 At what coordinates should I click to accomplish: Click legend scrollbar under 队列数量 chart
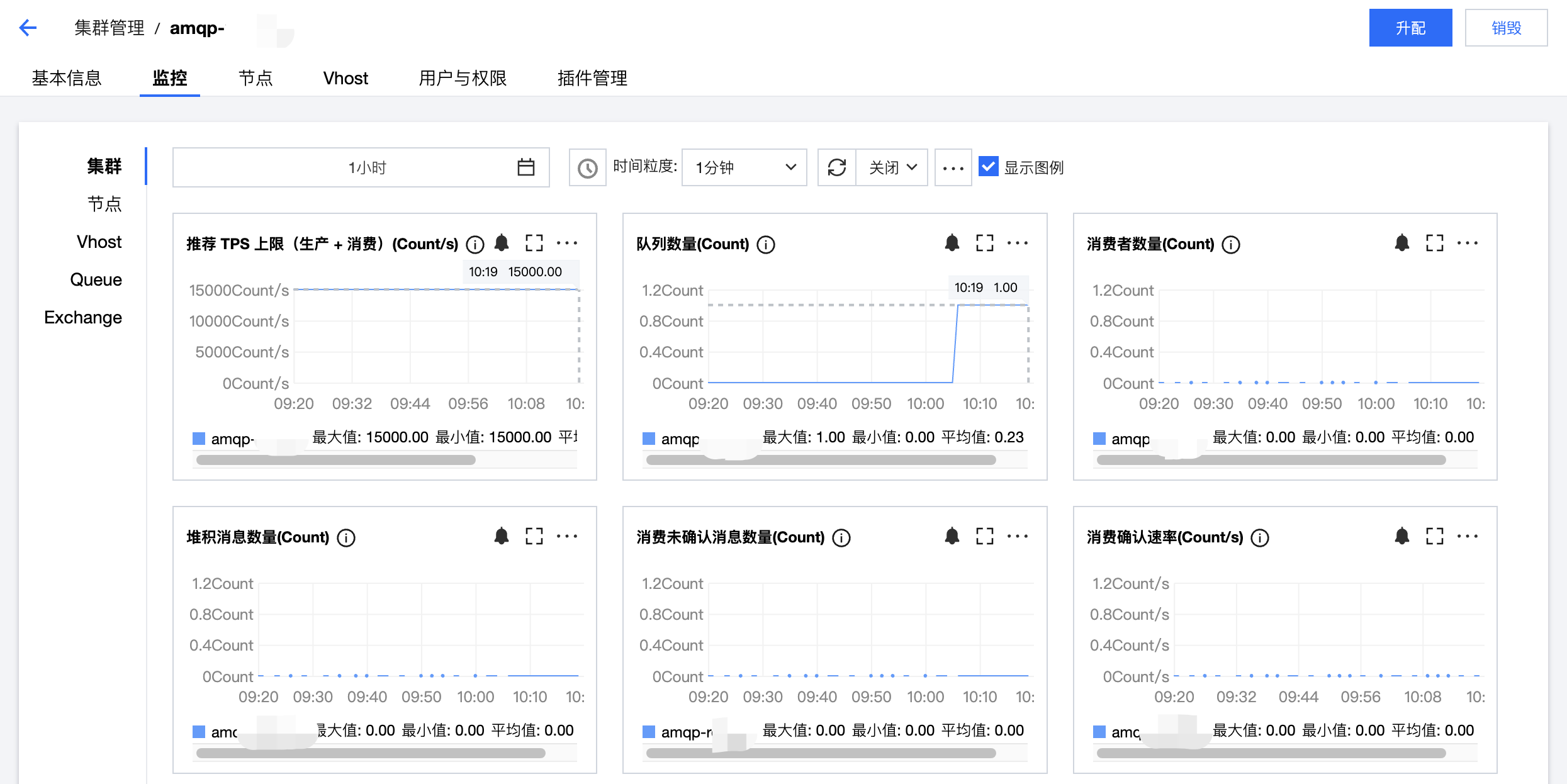point(821,460)
